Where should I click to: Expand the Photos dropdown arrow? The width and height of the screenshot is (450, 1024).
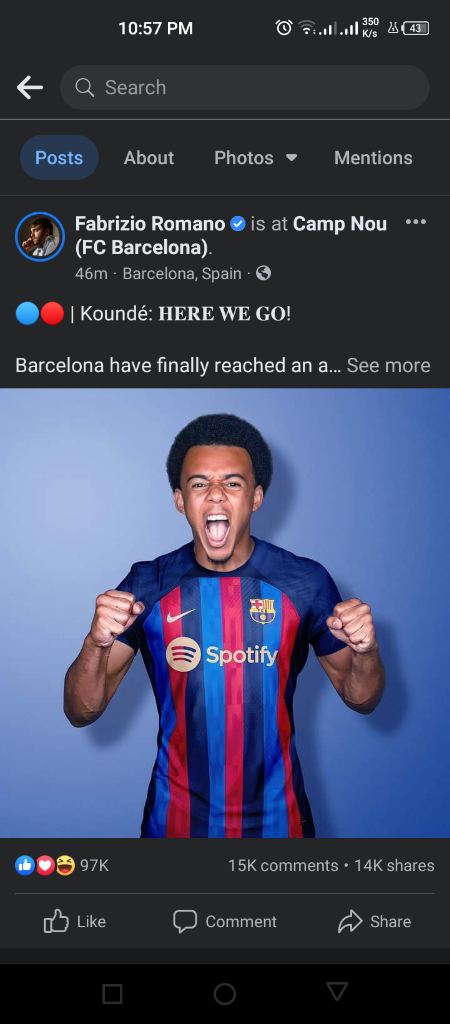click(x=292, y=157)
